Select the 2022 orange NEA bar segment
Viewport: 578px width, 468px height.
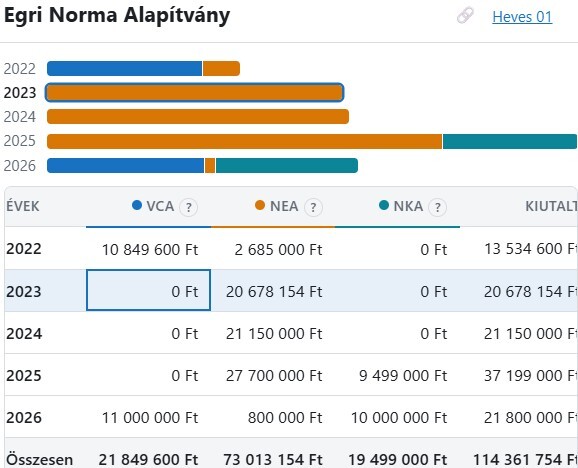222,69
